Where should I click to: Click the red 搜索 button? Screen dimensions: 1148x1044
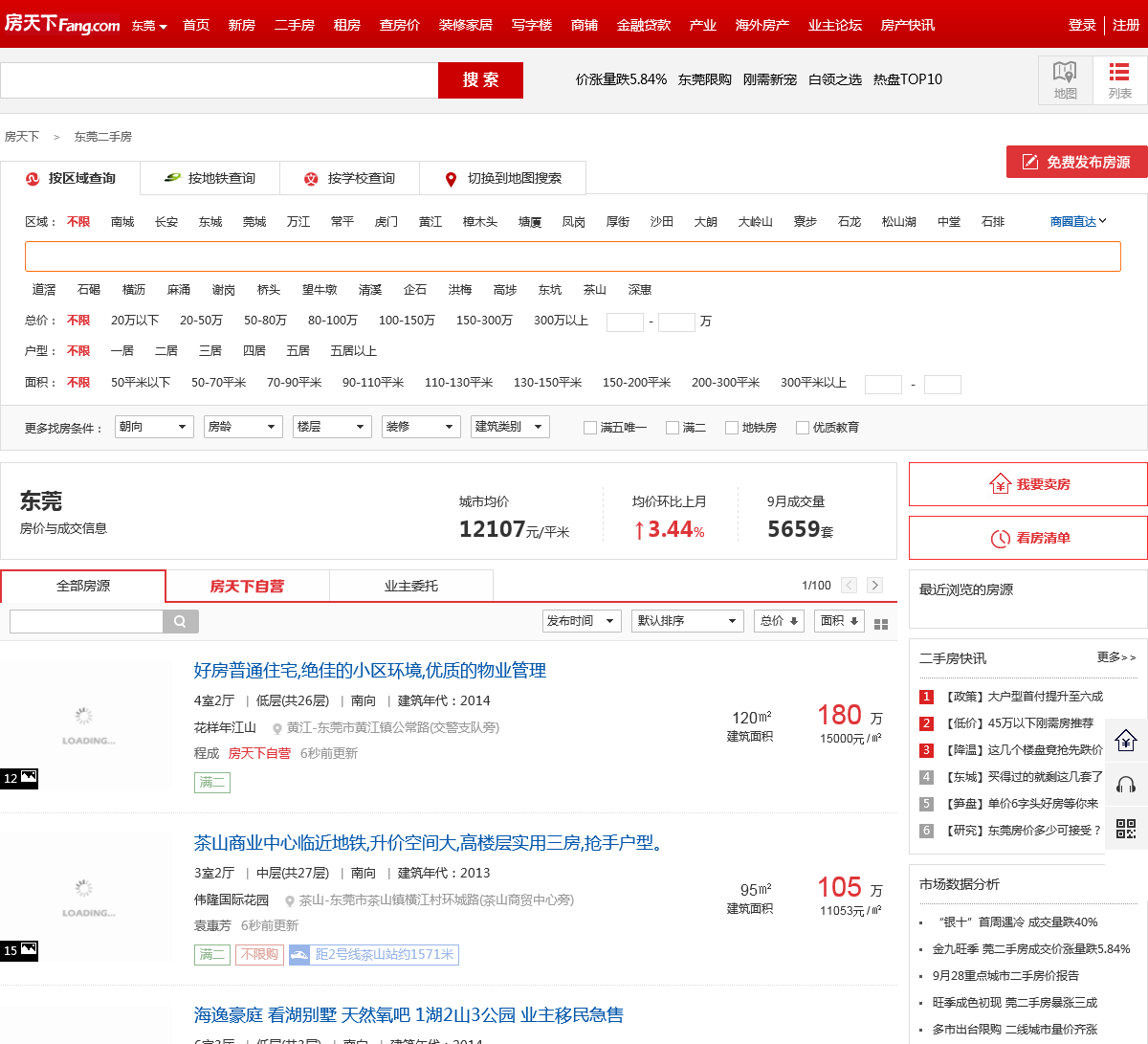coord(480,80)
